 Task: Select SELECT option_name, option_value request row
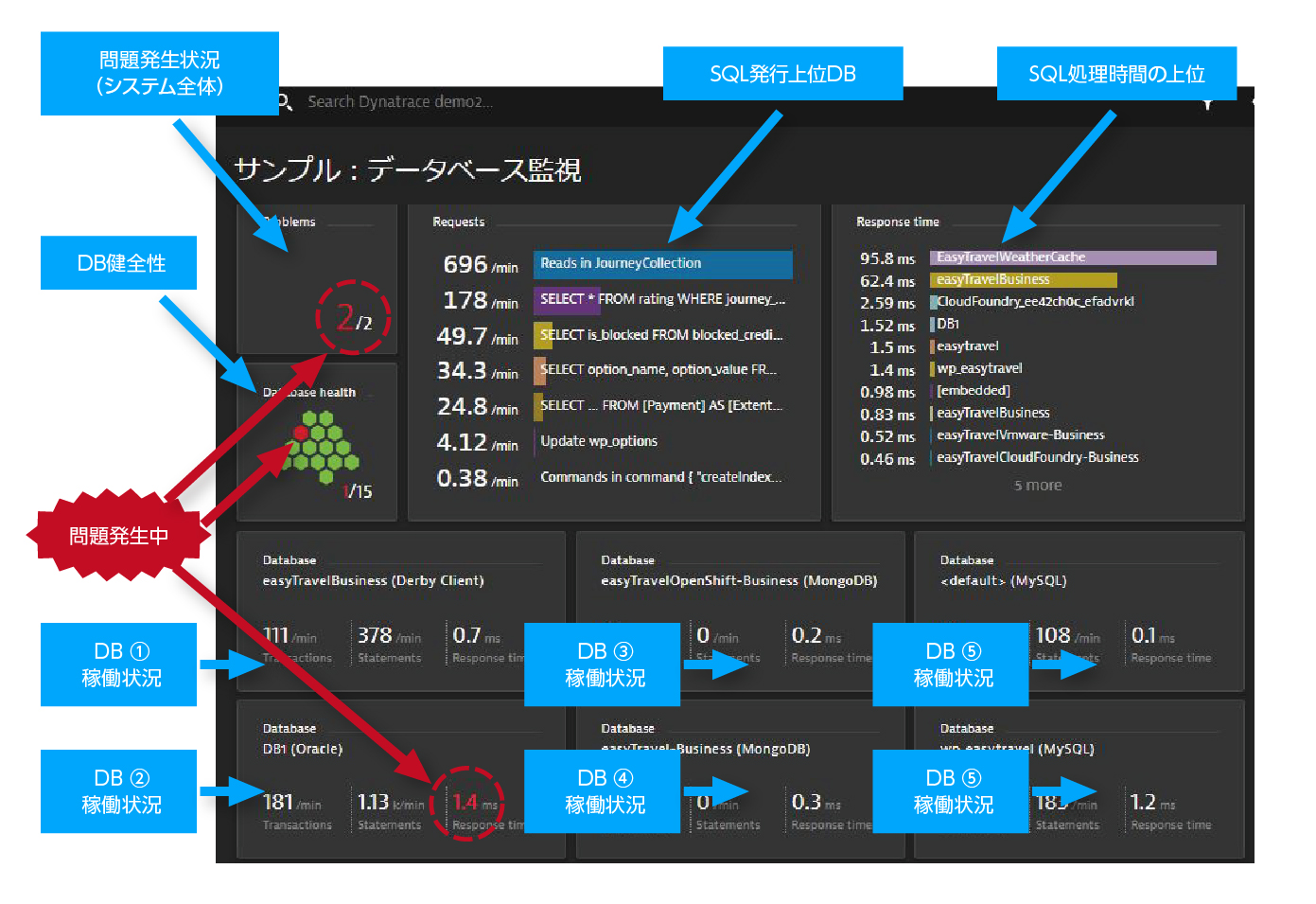pos(656,370)
